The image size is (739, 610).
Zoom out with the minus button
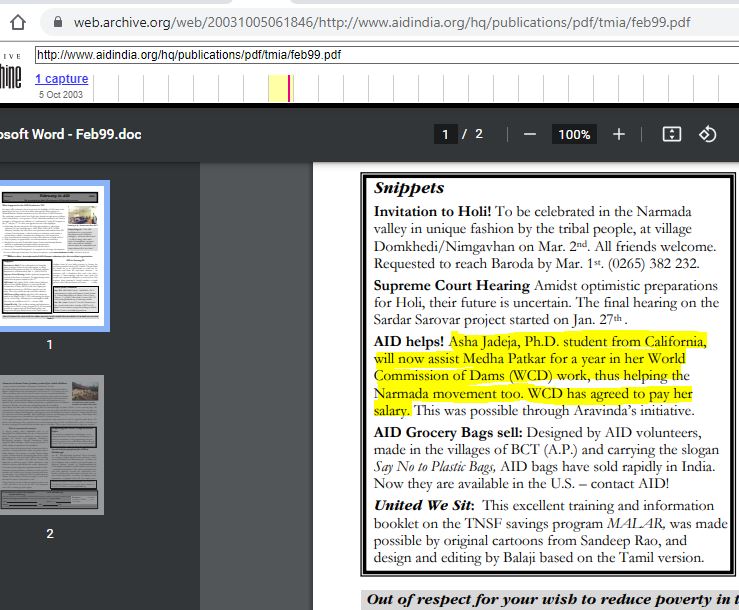pos(530,135)
